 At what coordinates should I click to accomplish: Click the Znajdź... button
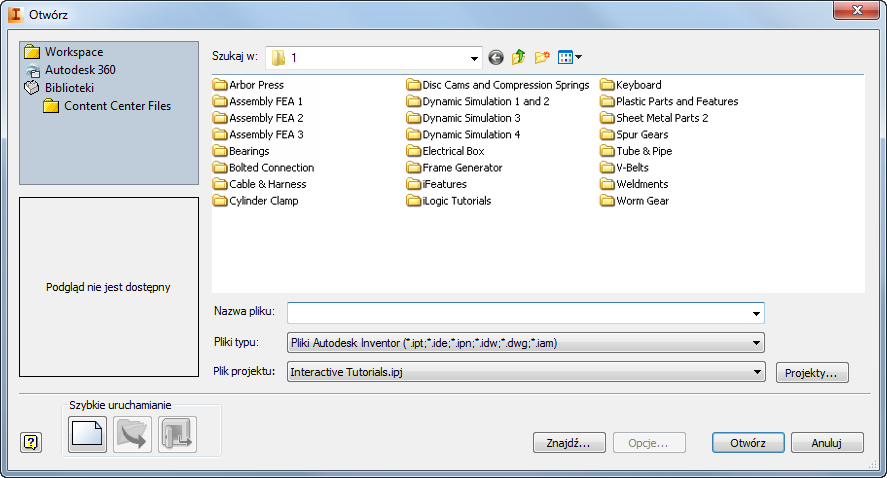(x=569, y=443)
